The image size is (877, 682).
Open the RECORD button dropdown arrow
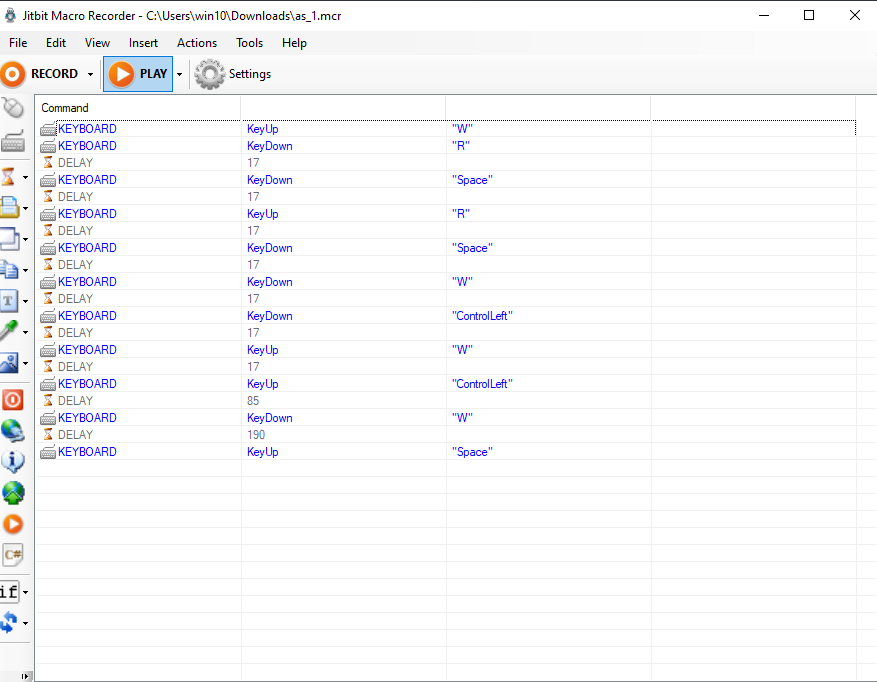tap(90, 74)
